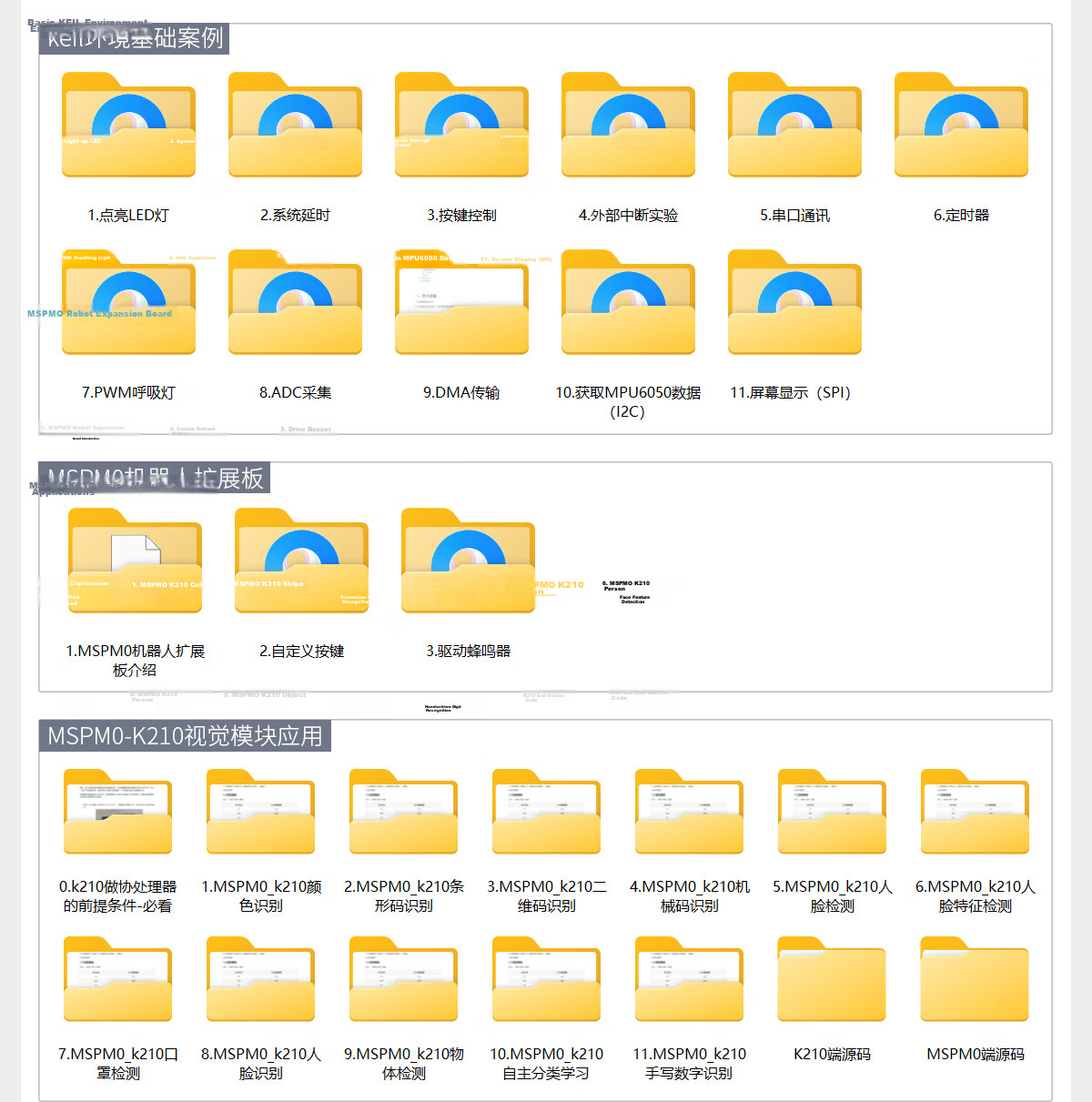Open the 1.点亮LED灯 folder icon
This screenshot has height=1102, width=1092.
(128, 126)
